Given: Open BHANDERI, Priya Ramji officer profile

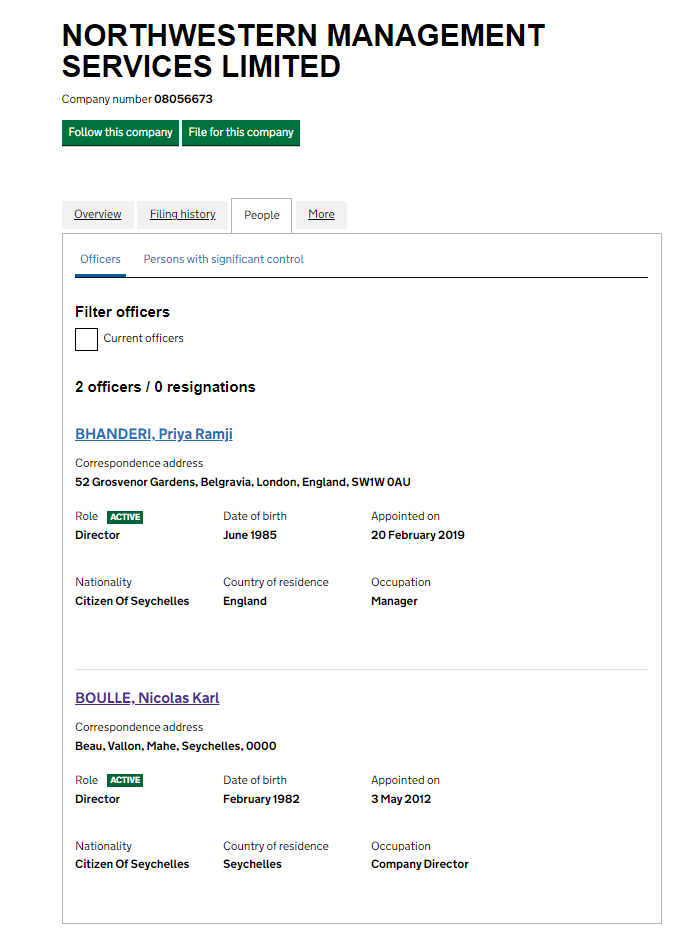Looking at the screenshot, I should [154, 435].
